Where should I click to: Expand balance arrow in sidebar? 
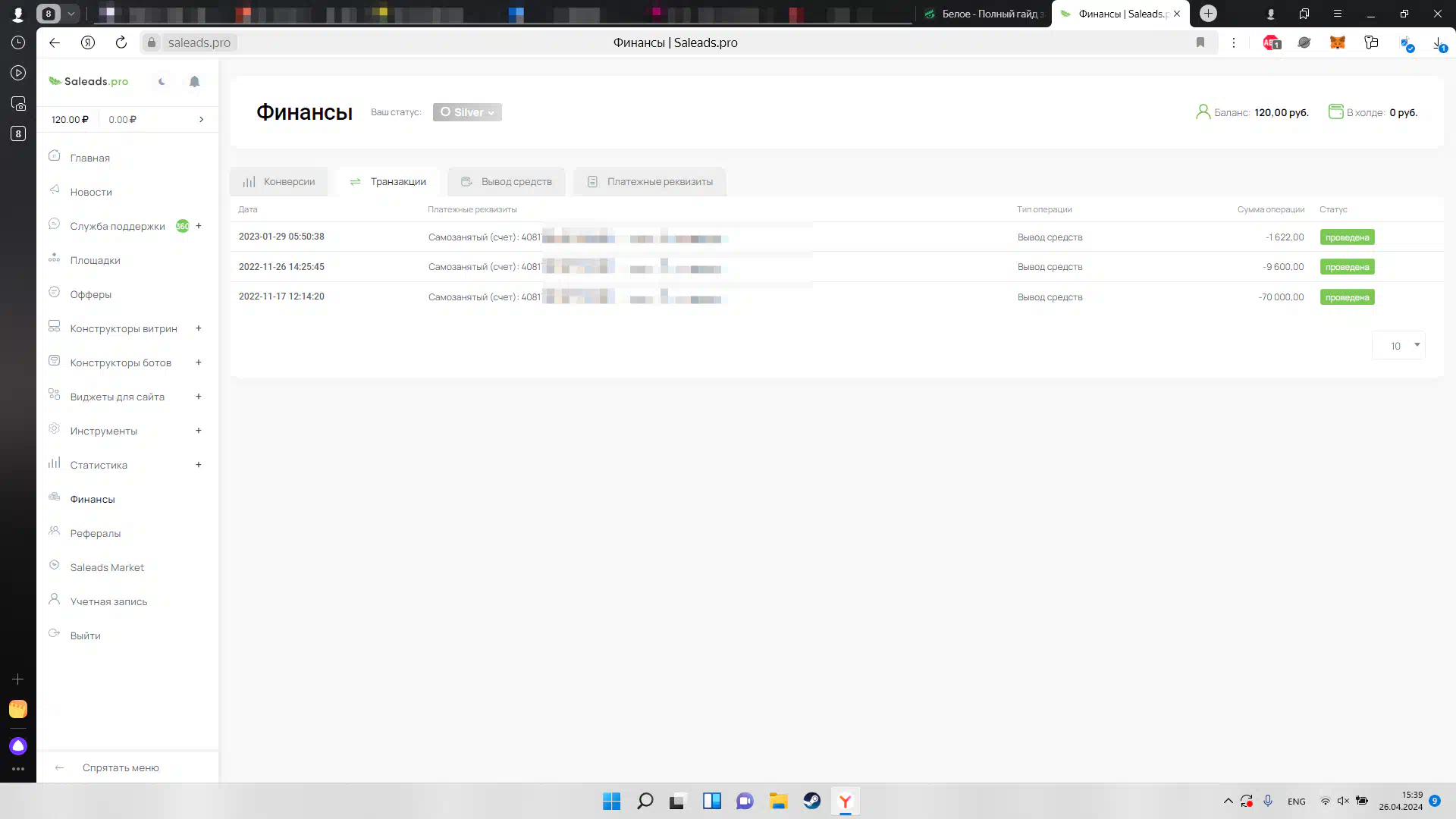tap(201, 119)
